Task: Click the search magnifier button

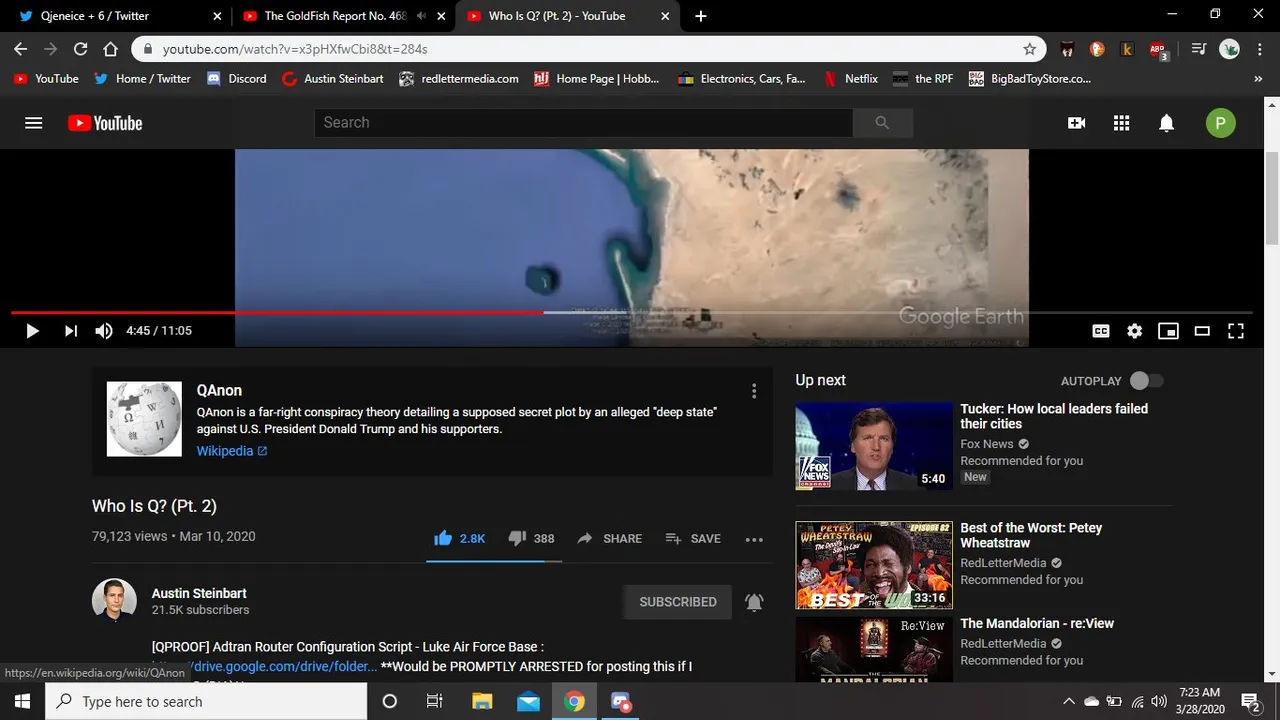Action: point(882,122)
